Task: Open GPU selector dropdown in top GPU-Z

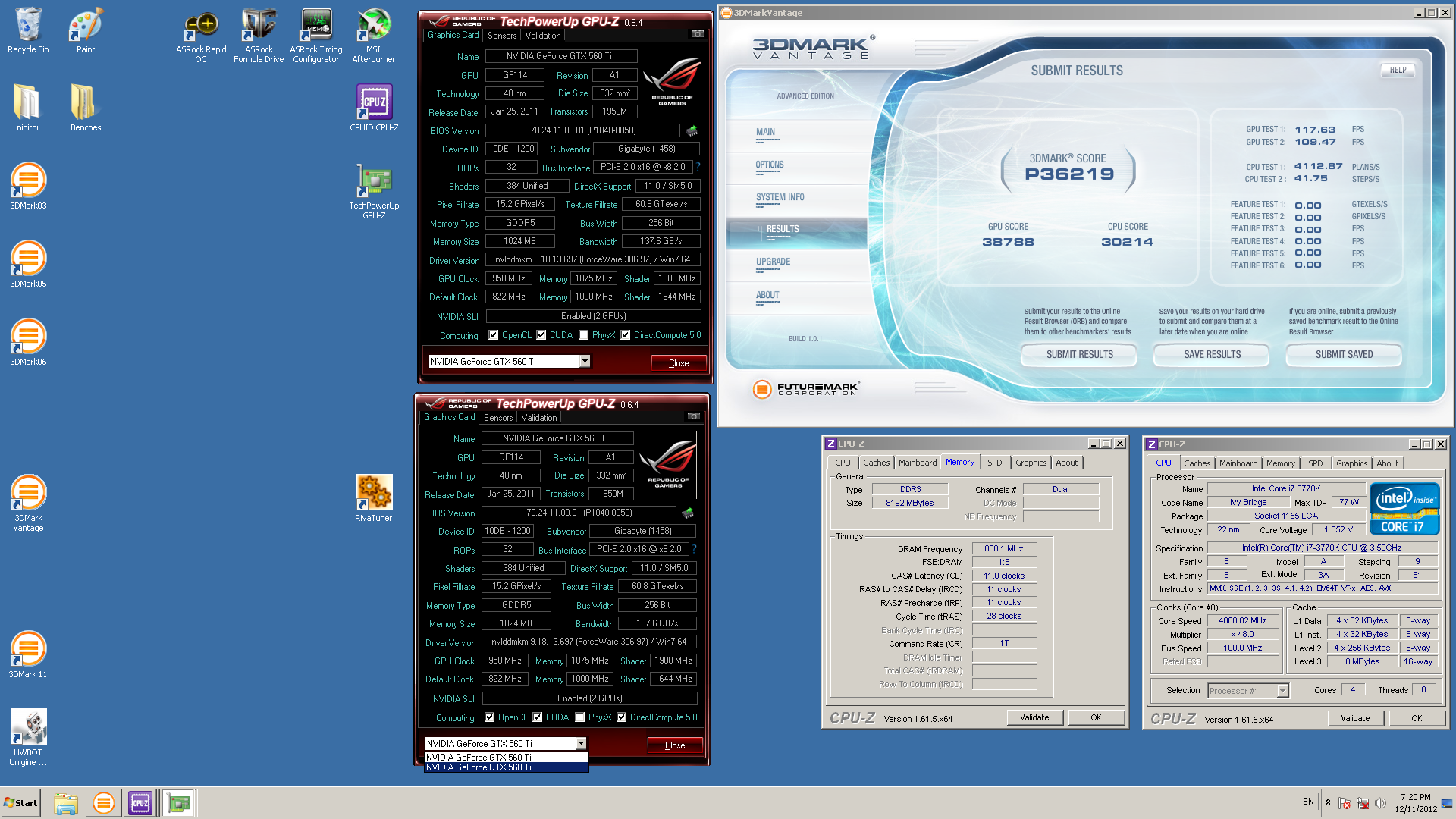Action: click(585, 362)
